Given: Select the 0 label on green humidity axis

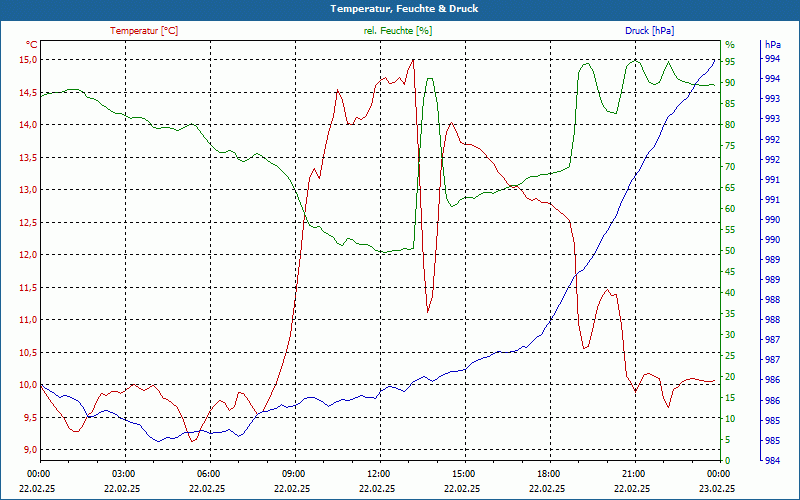Looking at the screenshot, I should click(727, 461).
